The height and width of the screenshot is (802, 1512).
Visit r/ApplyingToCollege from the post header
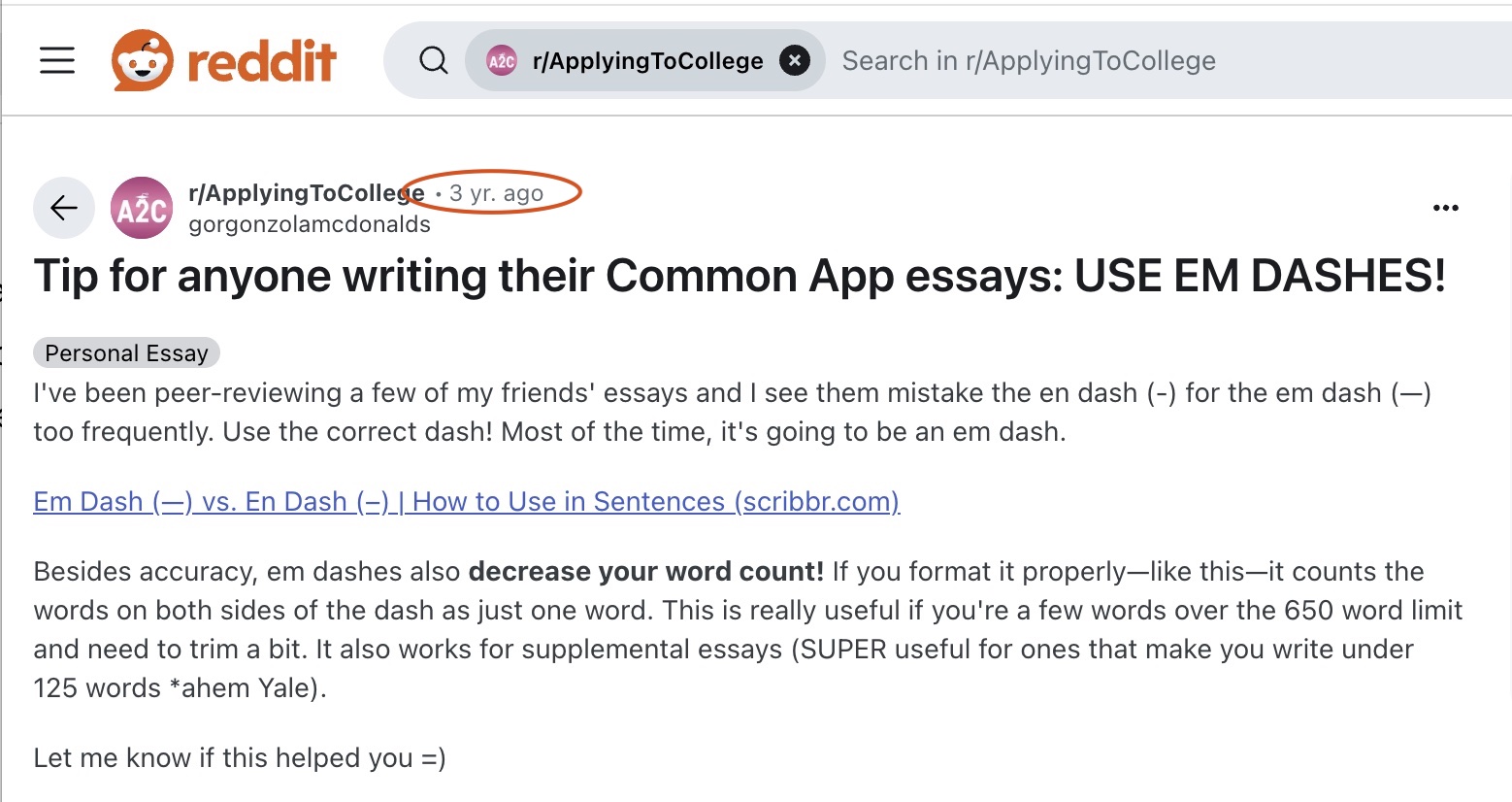click(306, 193)
